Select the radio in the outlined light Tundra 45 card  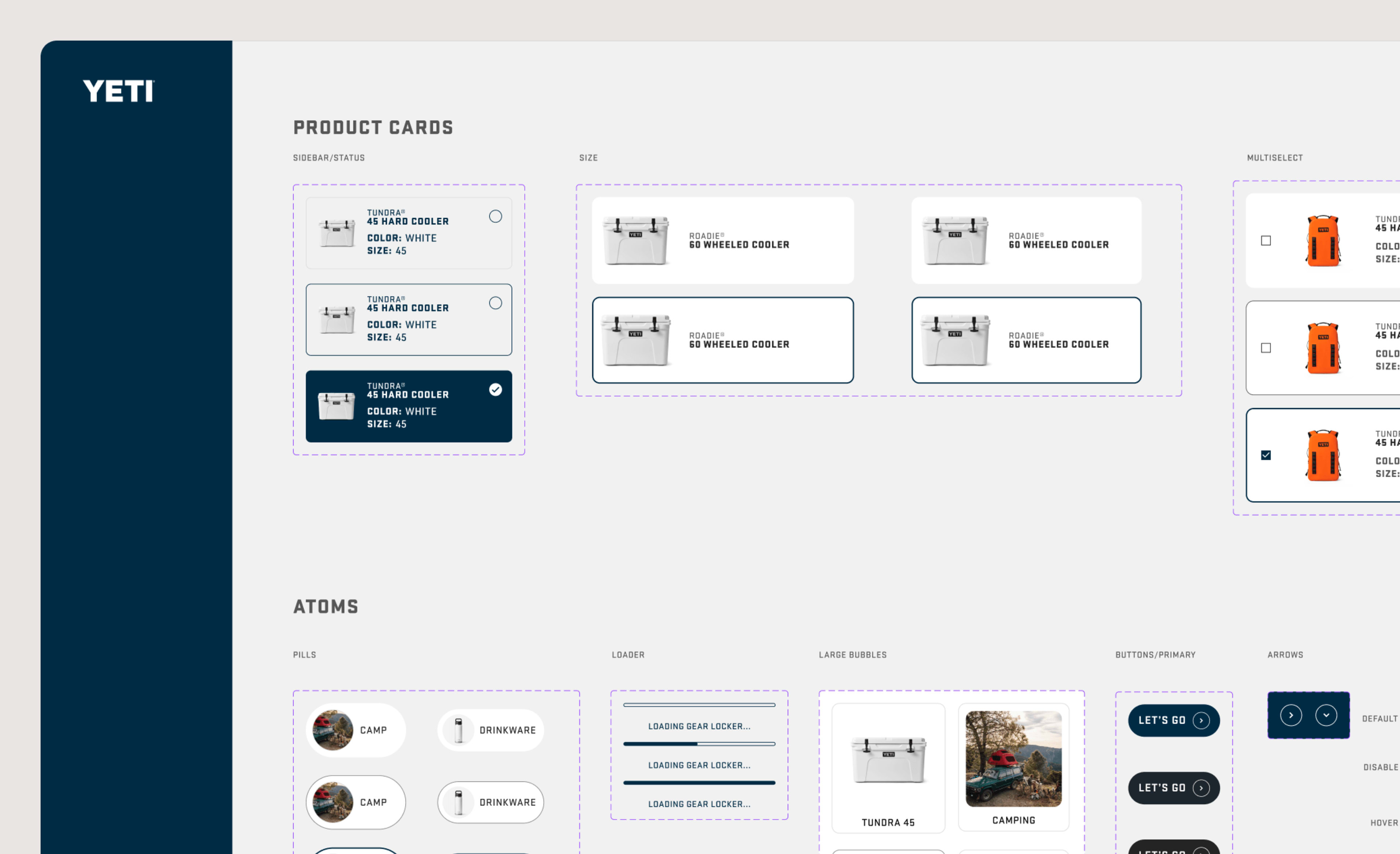[x=495, y=303]
